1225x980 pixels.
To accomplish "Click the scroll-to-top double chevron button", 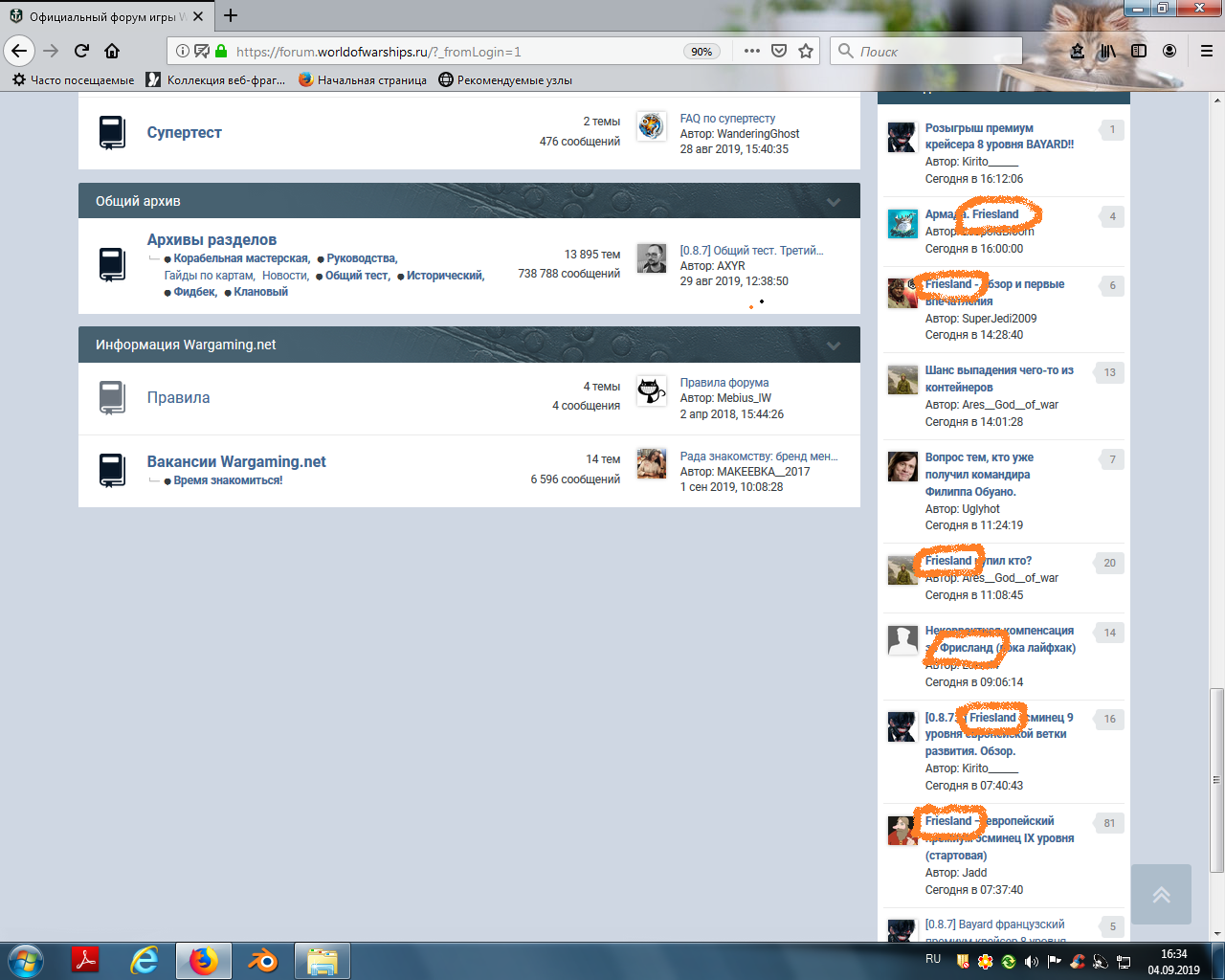I will (x=1161, y=895).
